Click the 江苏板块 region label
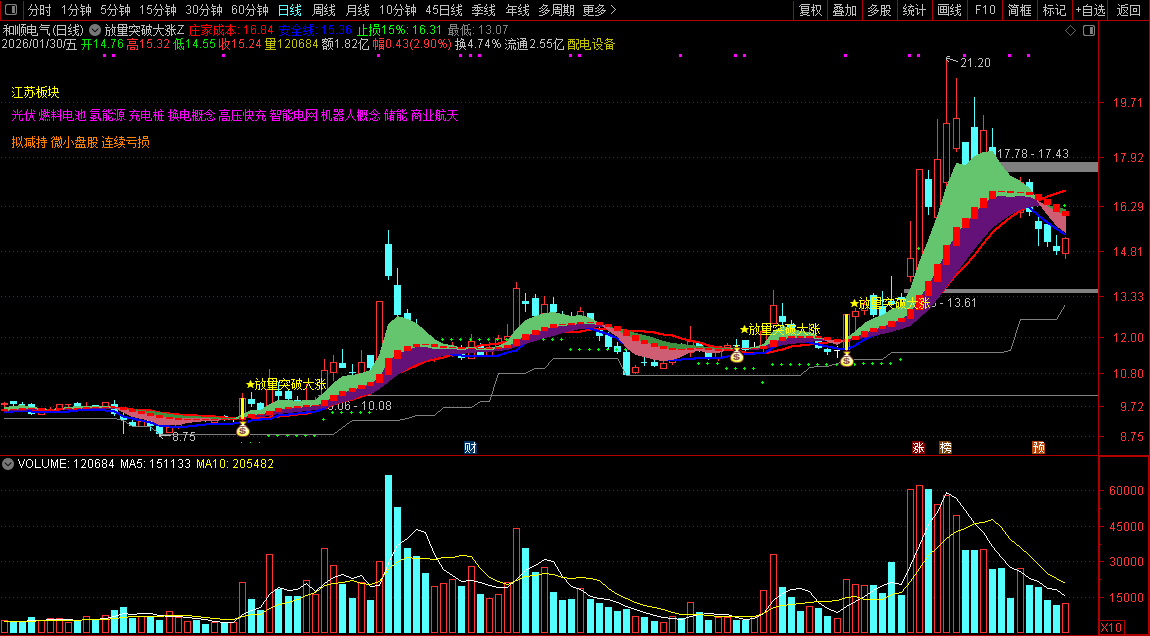1150x636 pixels. [35, 92]
